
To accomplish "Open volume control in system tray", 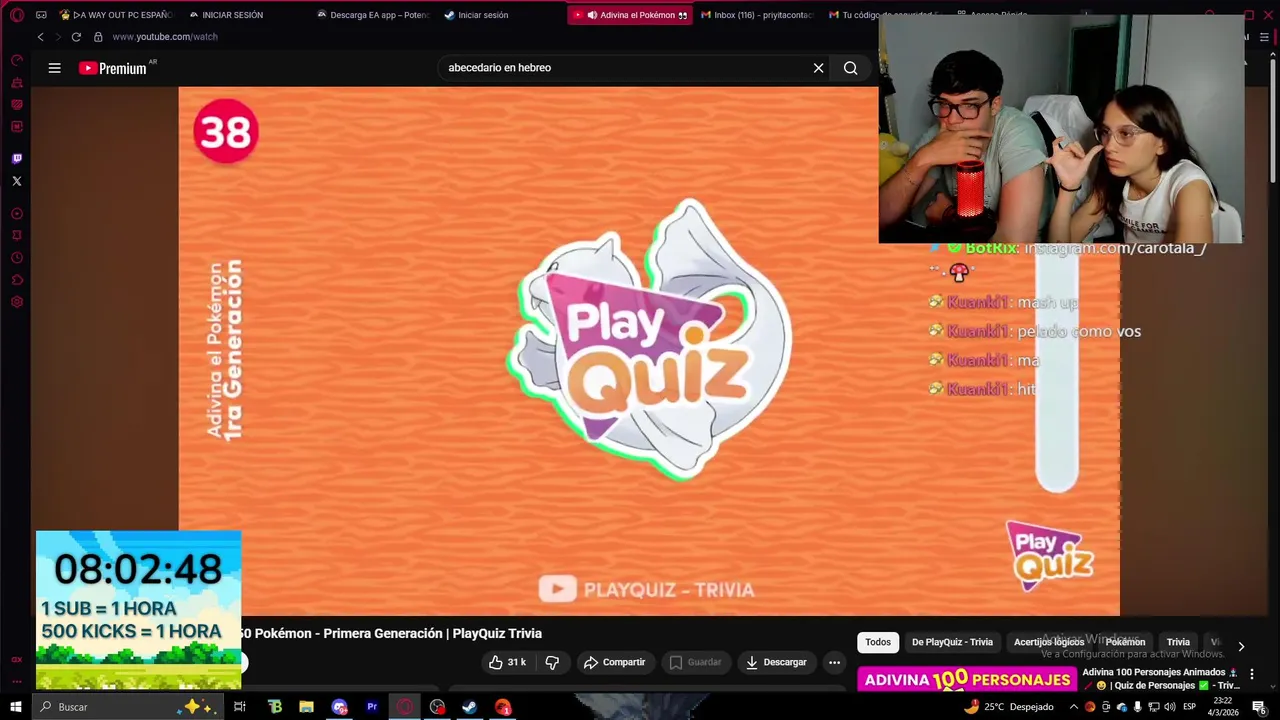I will point(1169,707).
